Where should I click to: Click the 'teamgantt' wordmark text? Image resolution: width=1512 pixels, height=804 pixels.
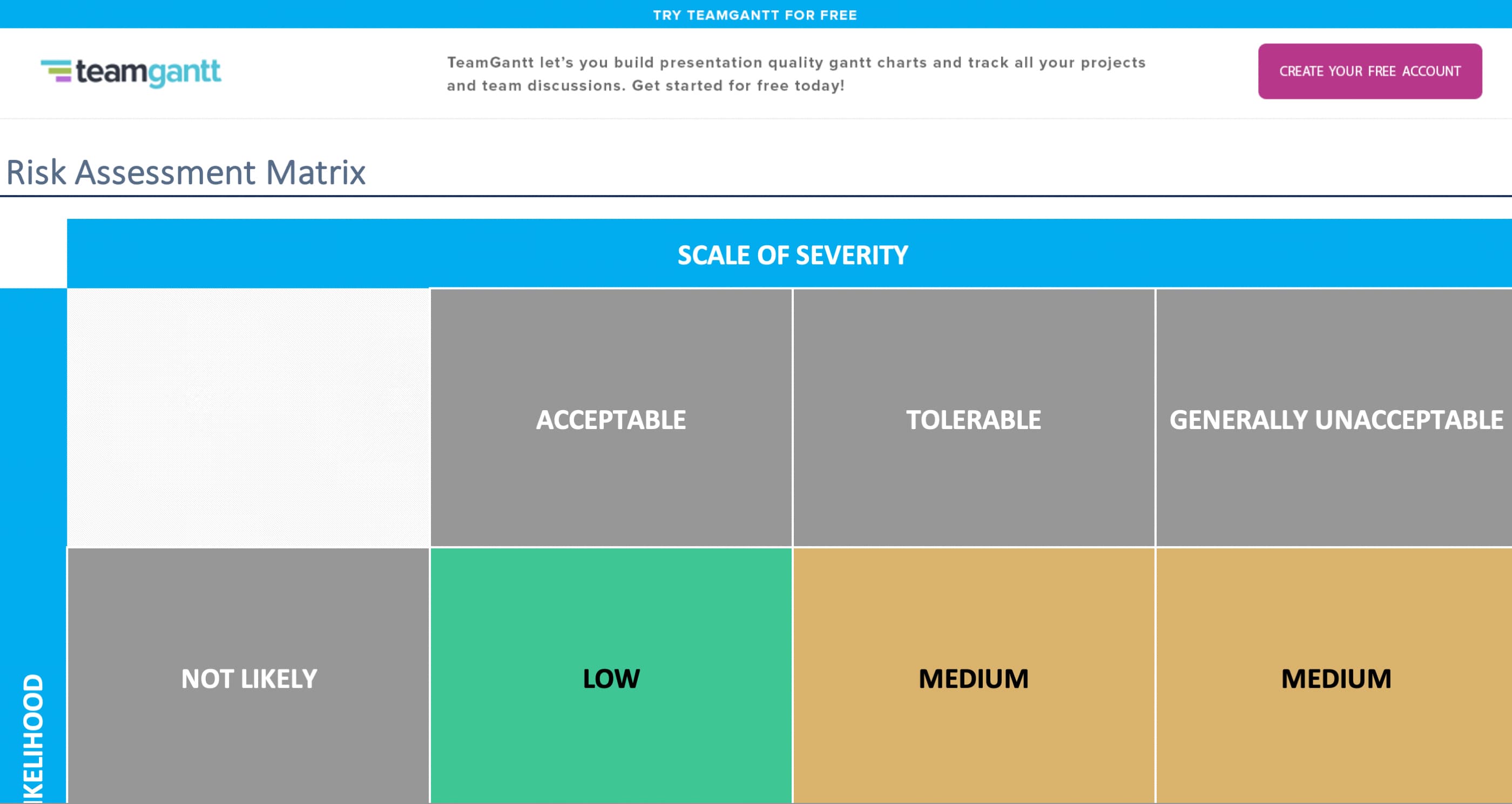point(148,72)
